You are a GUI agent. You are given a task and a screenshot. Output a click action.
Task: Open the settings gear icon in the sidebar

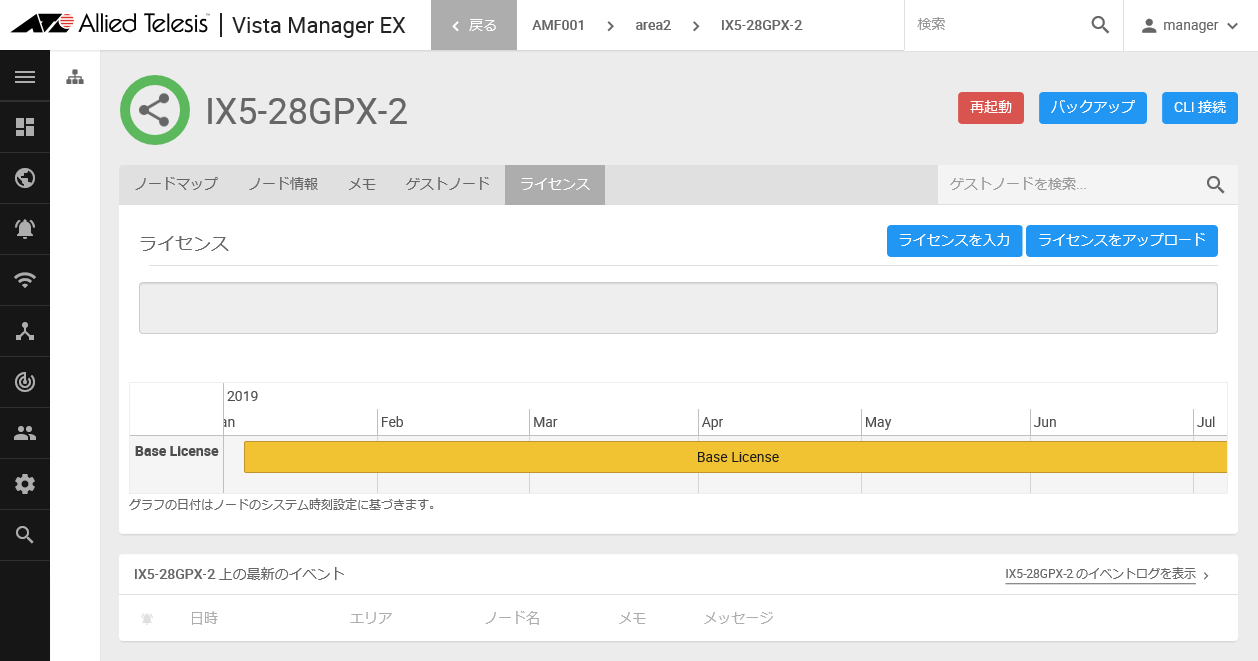click(25, 484)
